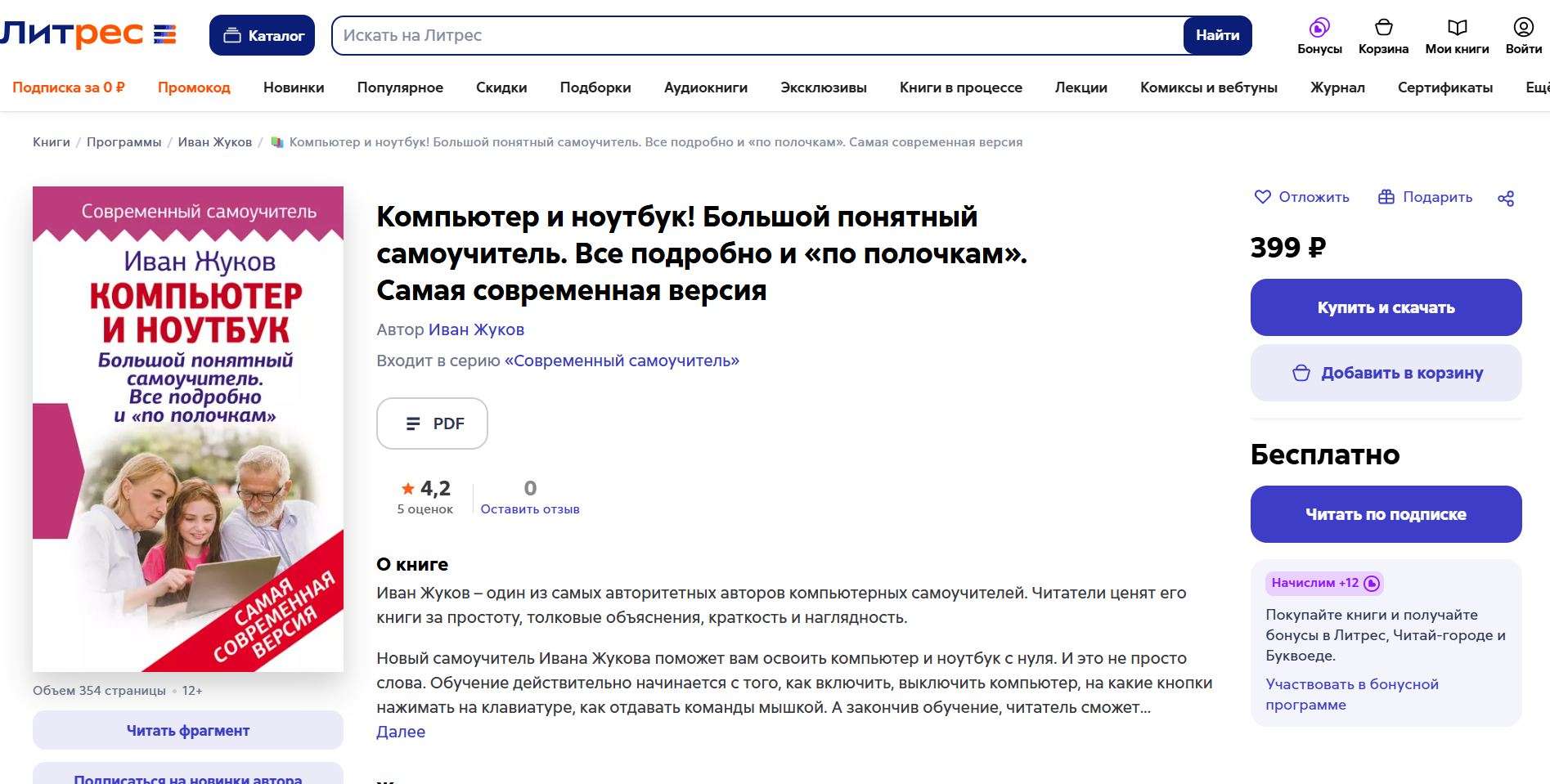Viewport: 1550px width, 784px height.
Task: Go to Новинки section
Action: pos(294,87)
